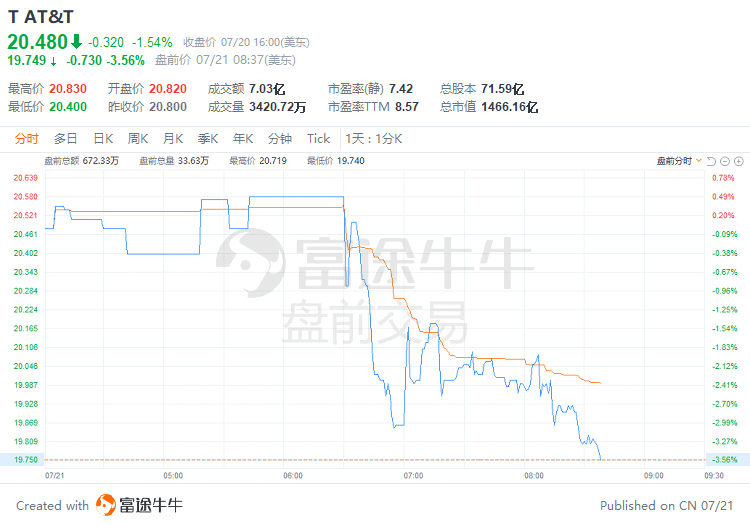The image size is (750, 526).
Task: Click the 08:00 time axis marker
Action: click(x=534, y=476)
